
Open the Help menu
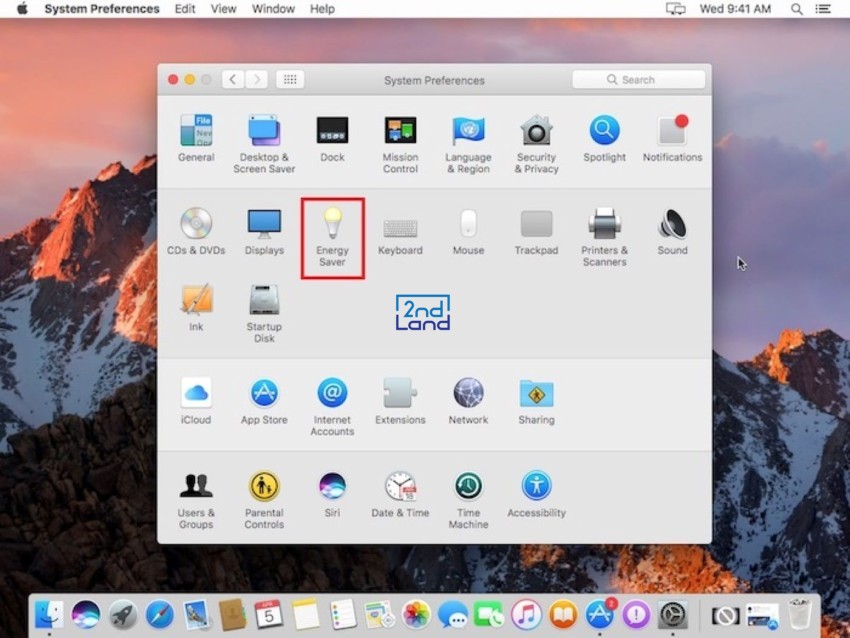coord(322,9)
